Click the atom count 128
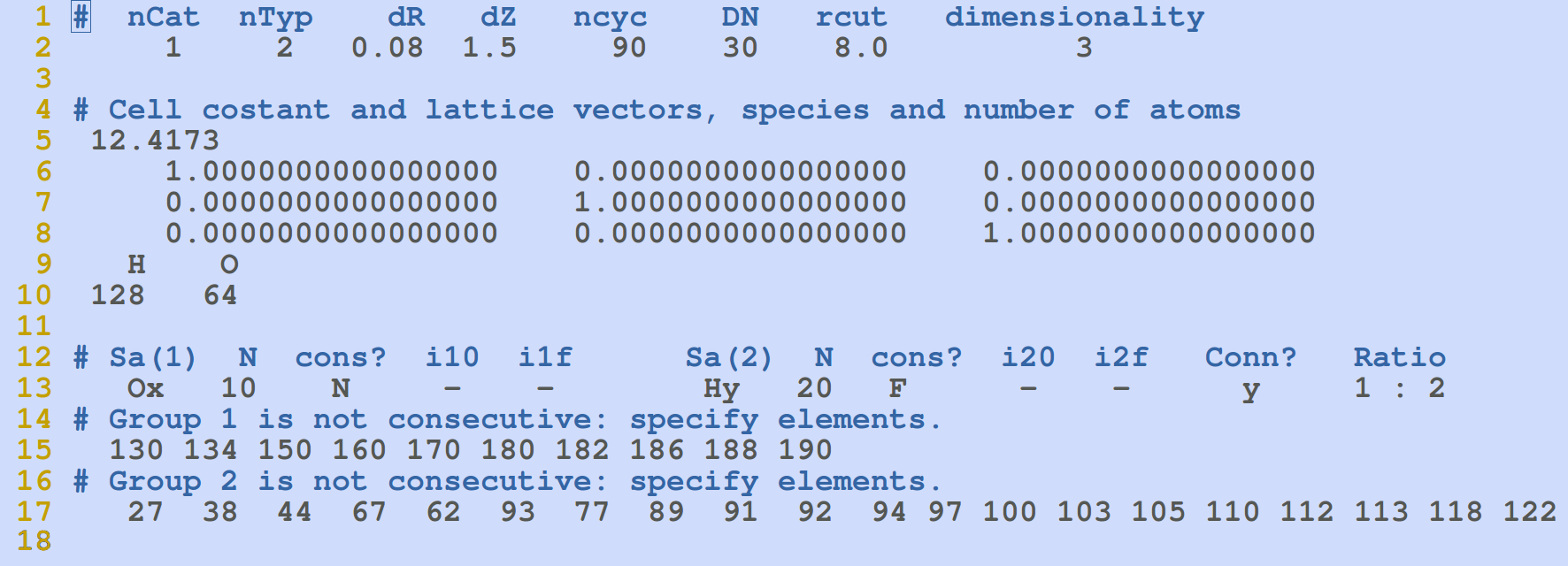This screenshot has width=1568, height=566. click(x=118, y=295)
